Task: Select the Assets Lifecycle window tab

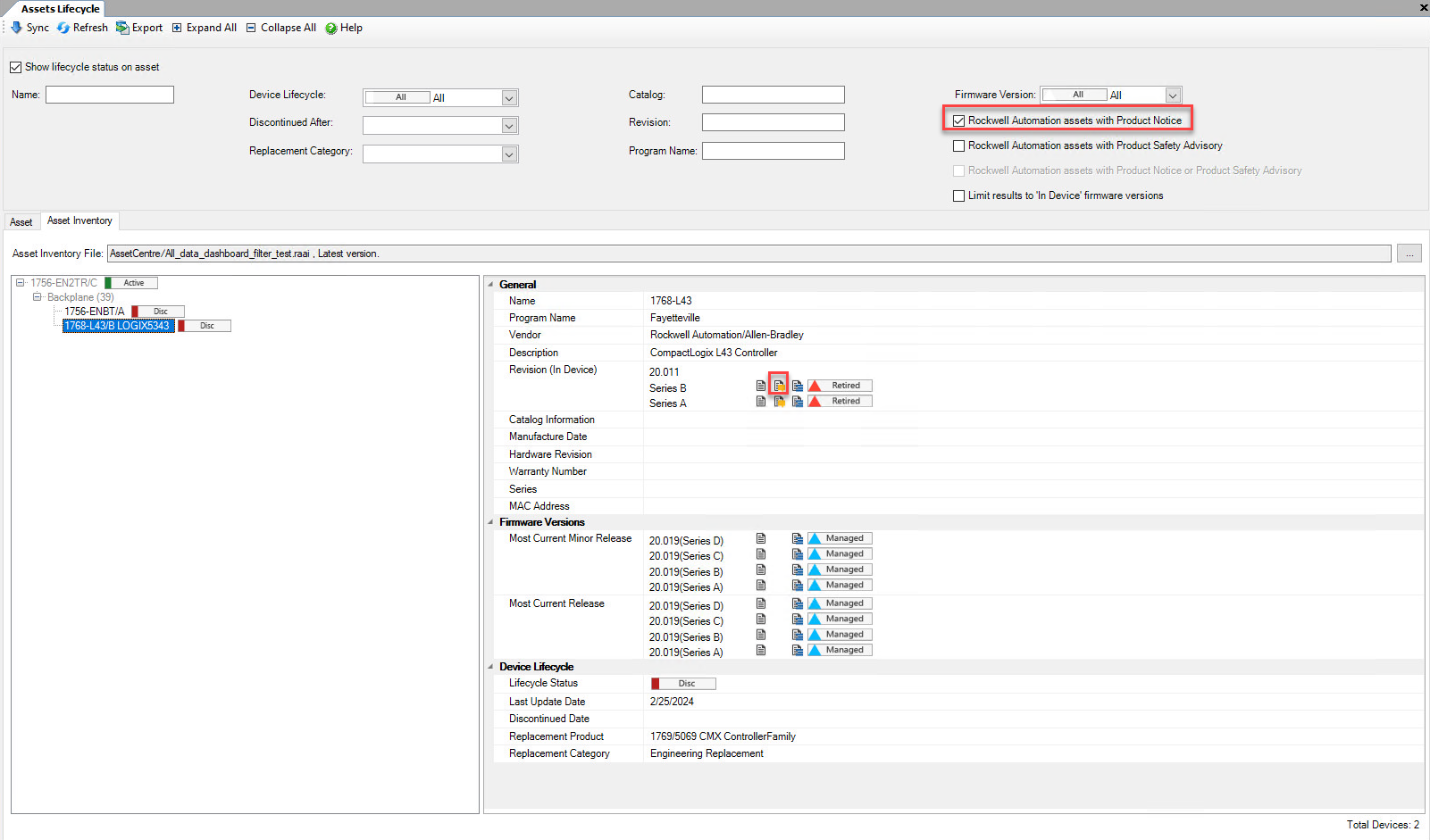Action: pos(61,9)
